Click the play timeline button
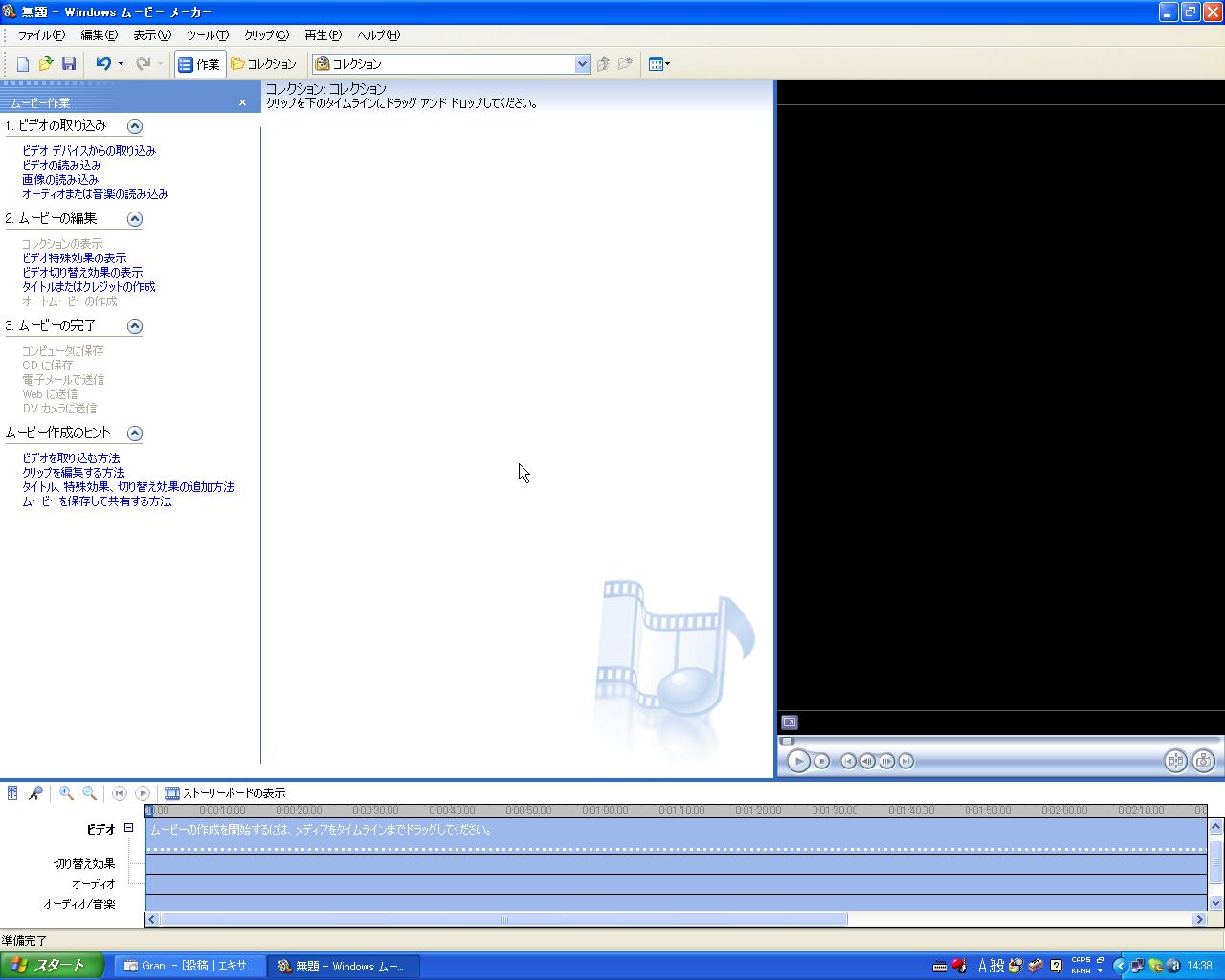 [143, 793]
